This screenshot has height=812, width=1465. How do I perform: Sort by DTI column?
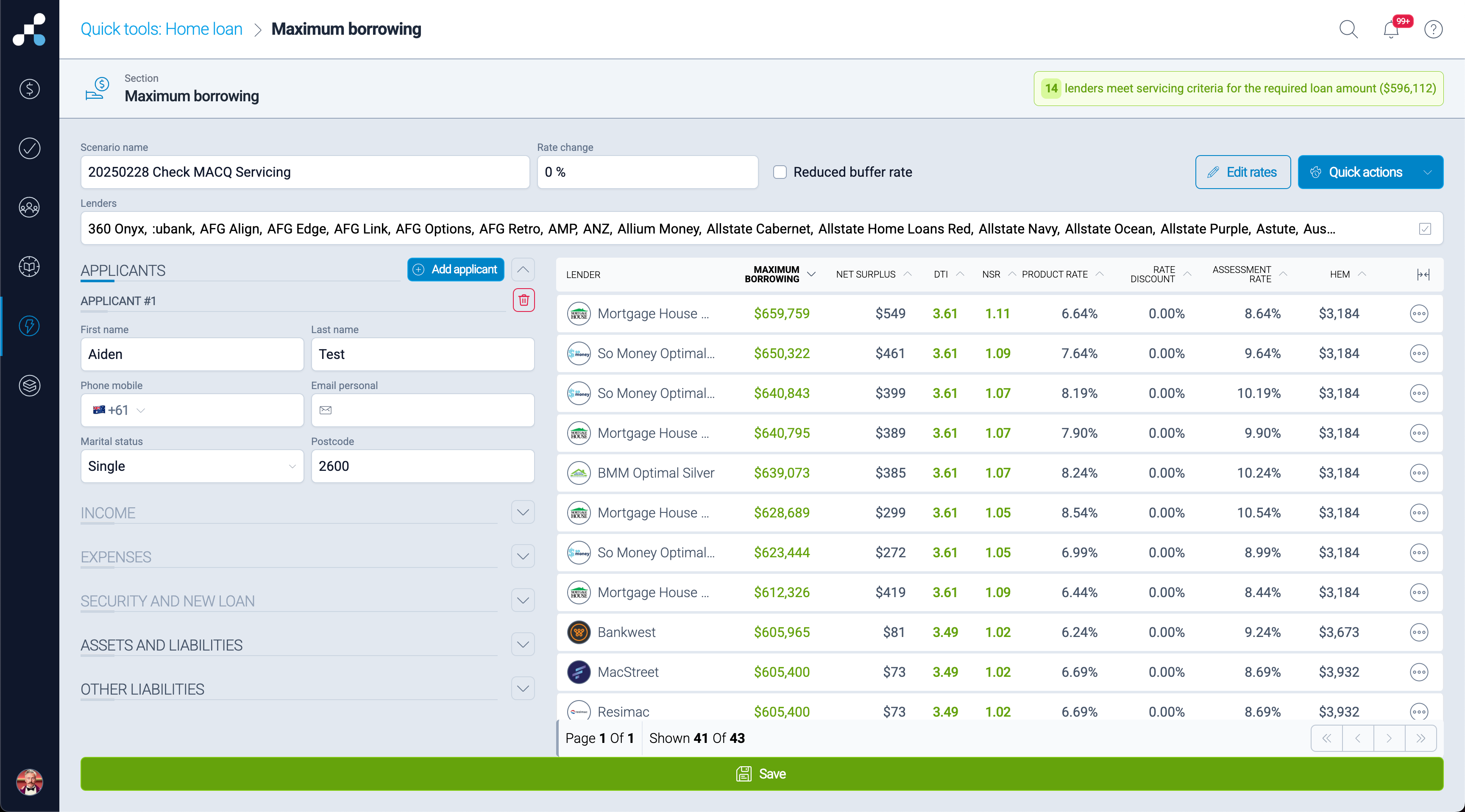click(x=948, y=275)
